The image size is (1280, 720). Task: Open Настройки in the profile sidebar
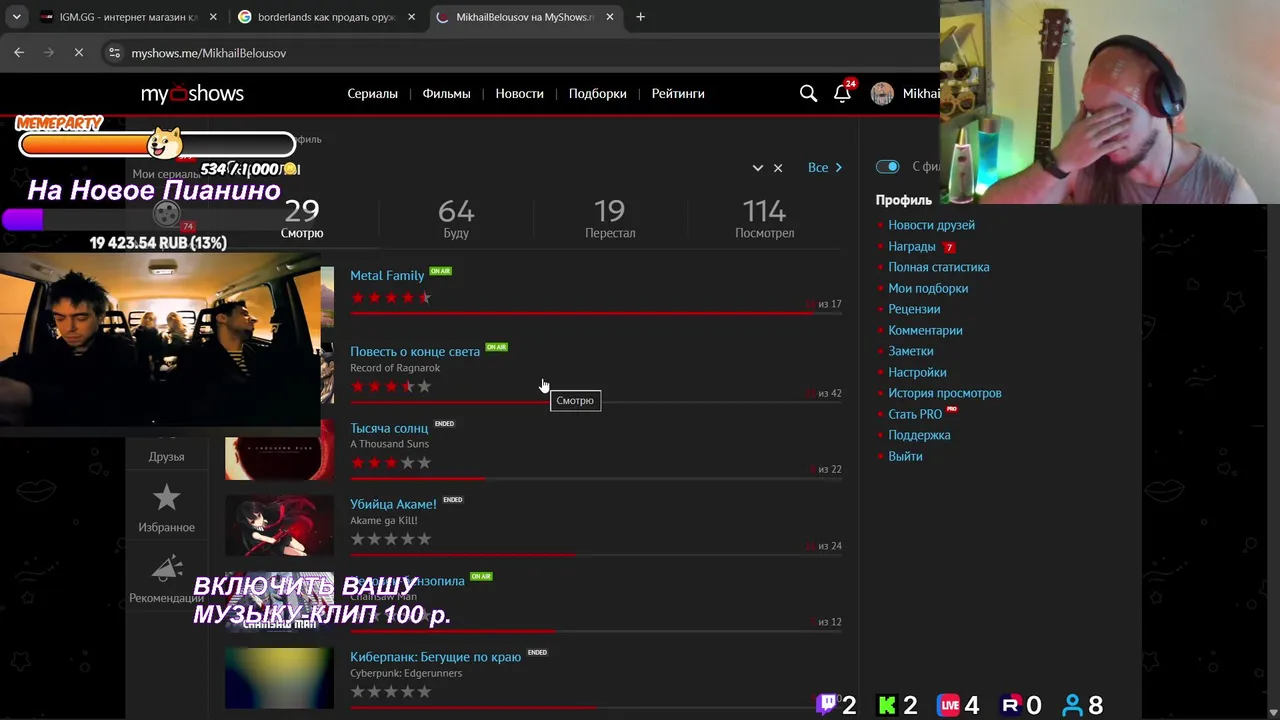(x=917, y=372)
